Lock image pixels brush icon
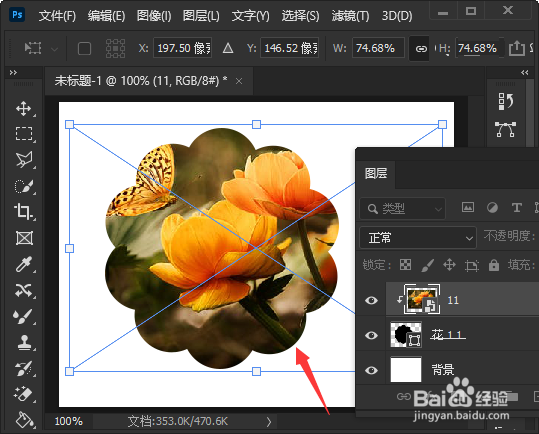Screen dimensions: 539x434 click(427, 265)
